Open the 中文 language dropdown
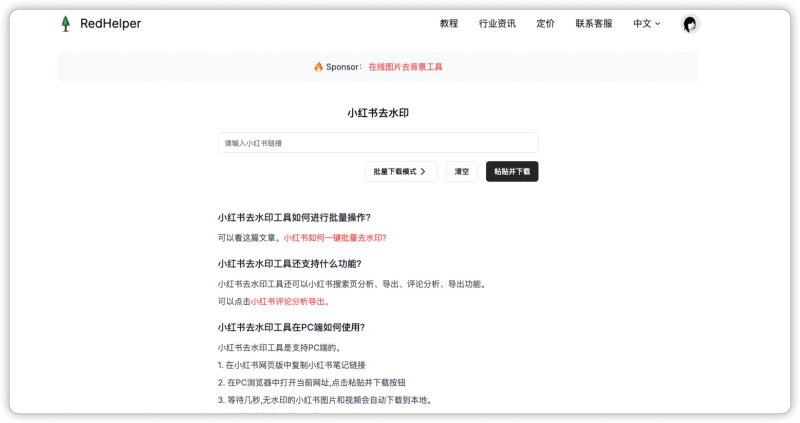 [646, 23]
